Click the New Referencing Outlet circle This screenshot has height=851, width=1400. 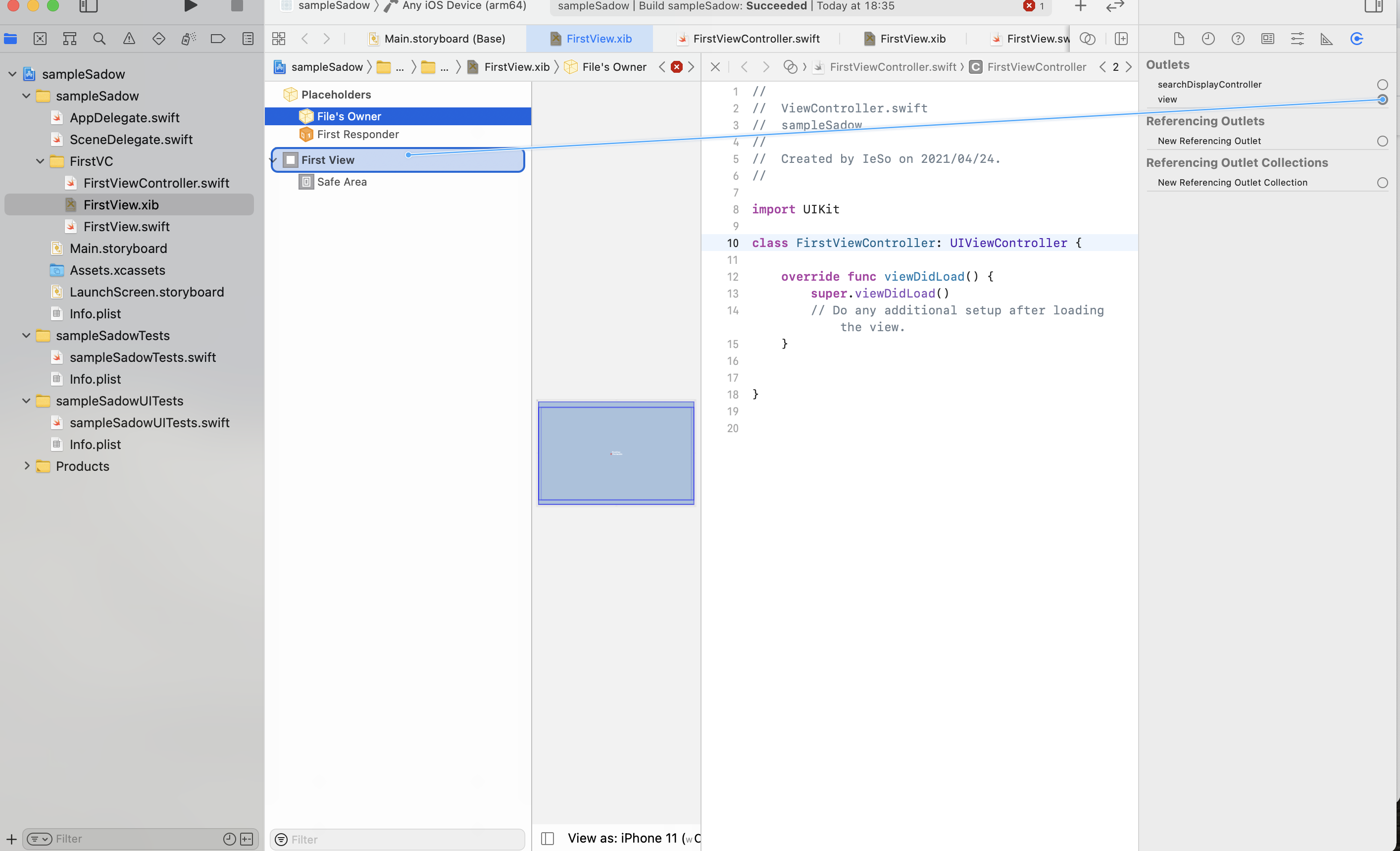tap(1382, 141)
